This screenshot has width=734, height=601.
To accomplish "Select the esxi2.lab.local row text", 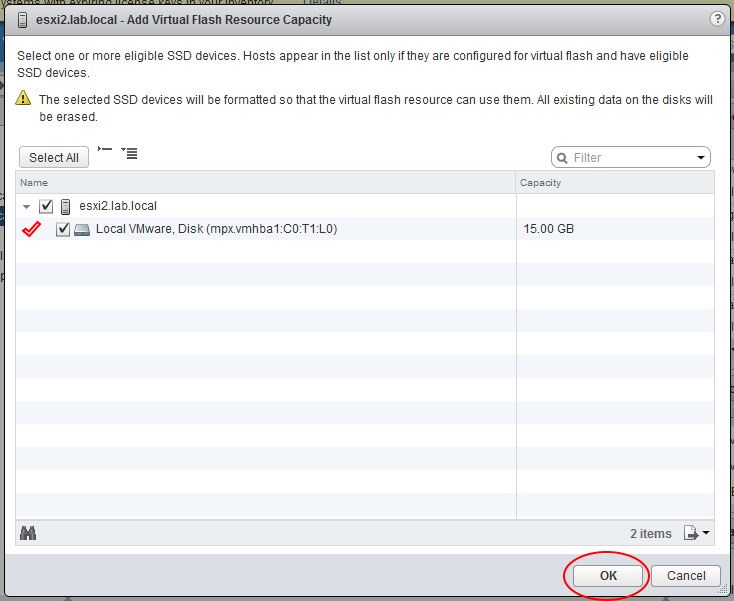I will [x=118, y=206].
